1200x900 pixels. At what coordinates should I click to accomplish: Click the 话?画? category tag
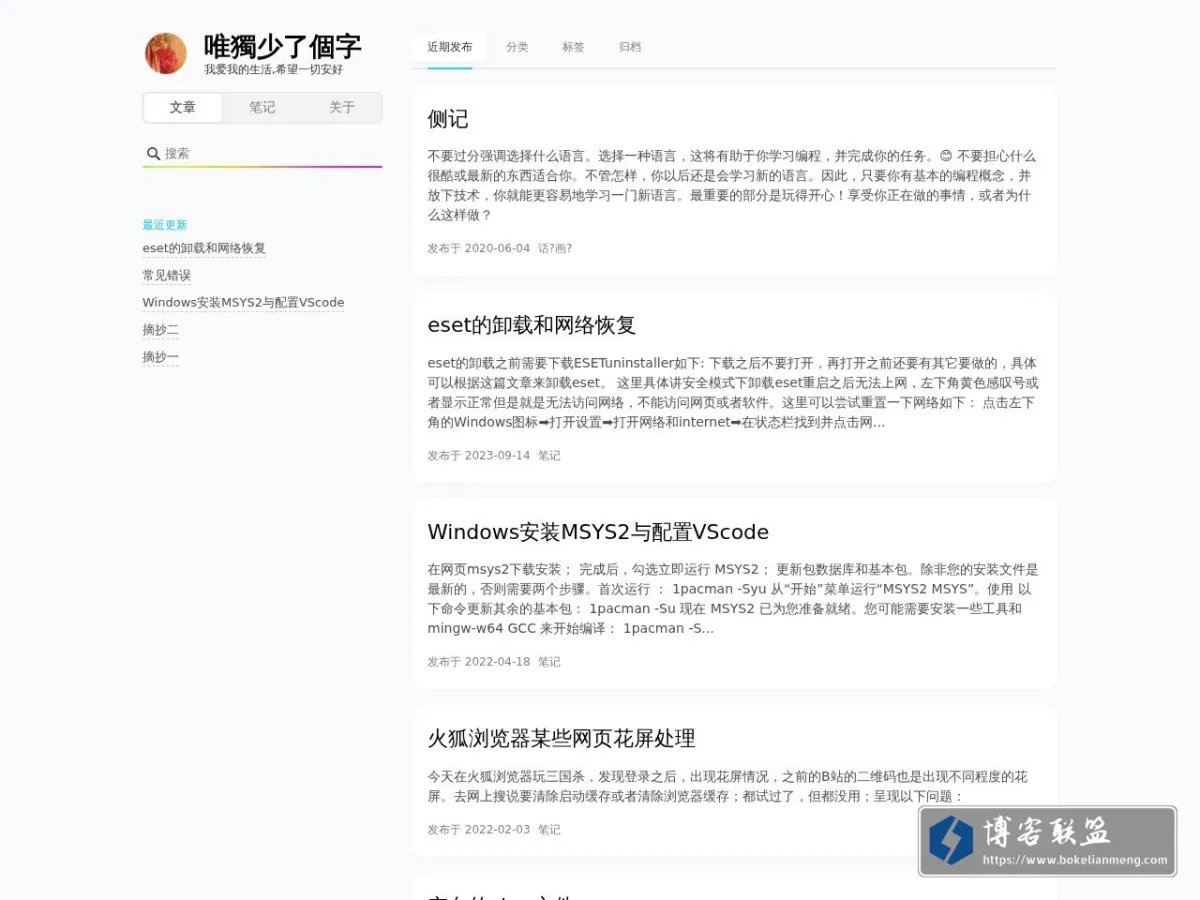[x=555, y=248]
